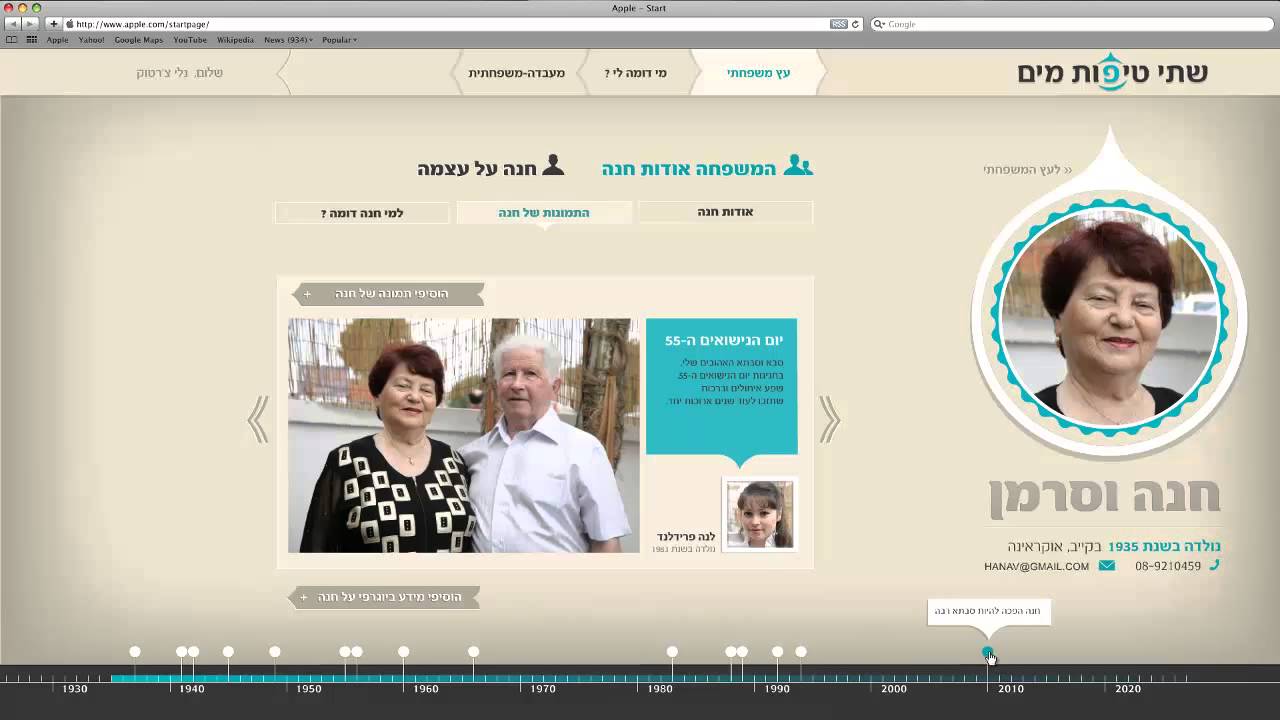Click the RSS button in address bar
Viewport: 1280px width, 720px height.
click(839, 24)
